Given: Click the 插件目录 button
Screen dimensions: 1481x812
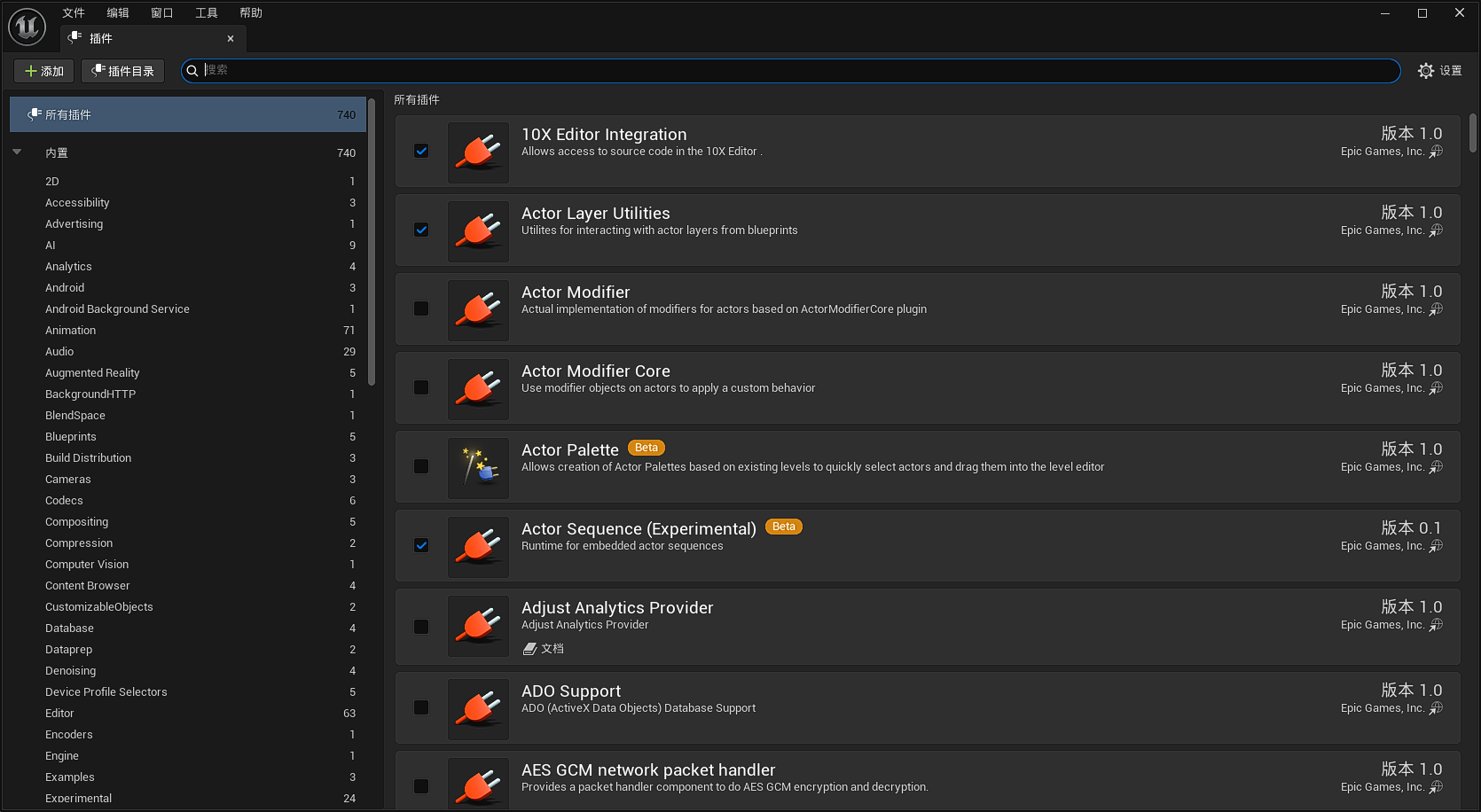Looking at the screenshot, I should tap(122, 71).
